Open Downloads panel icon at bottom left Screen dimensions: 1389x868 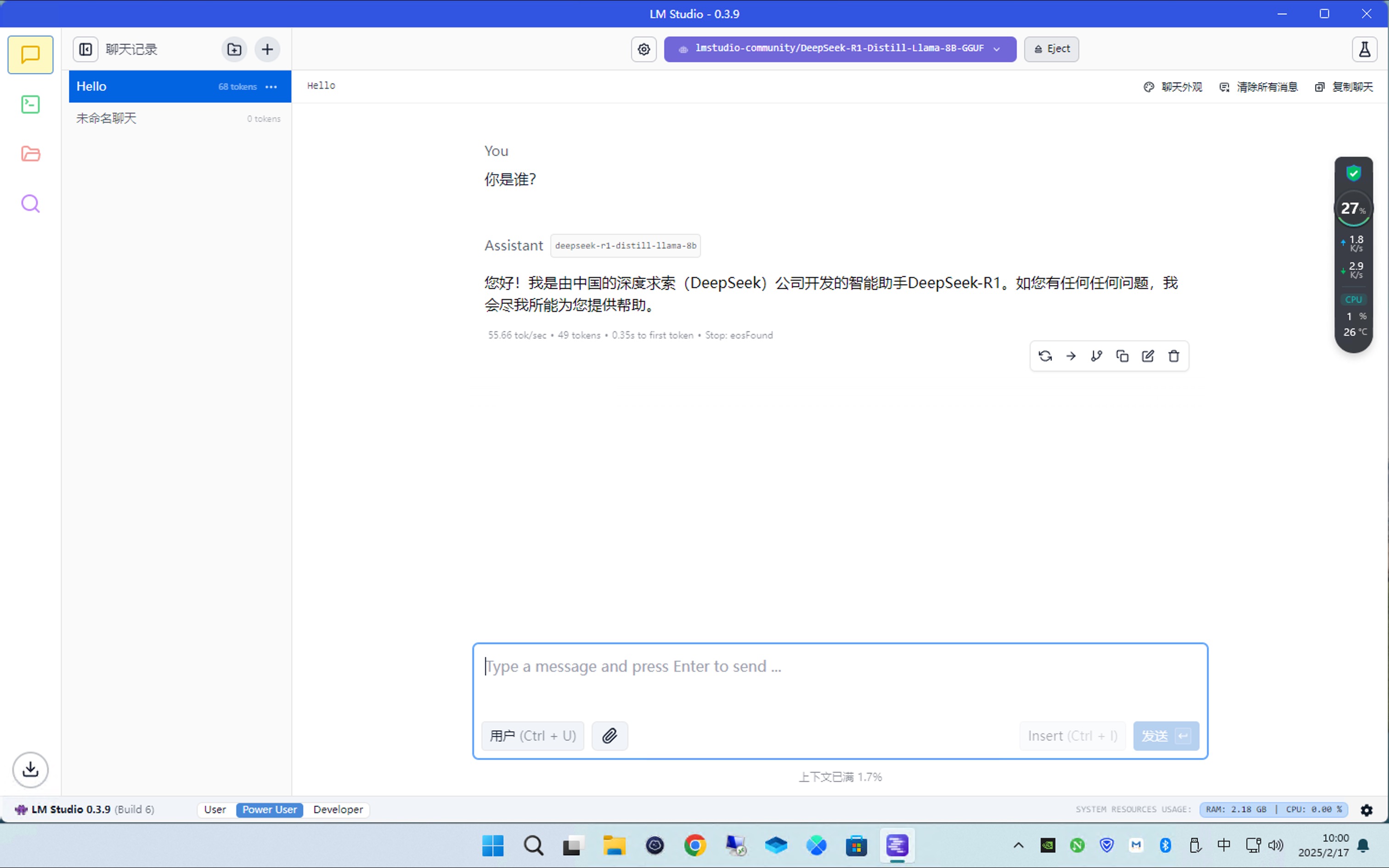click(30, 769)
